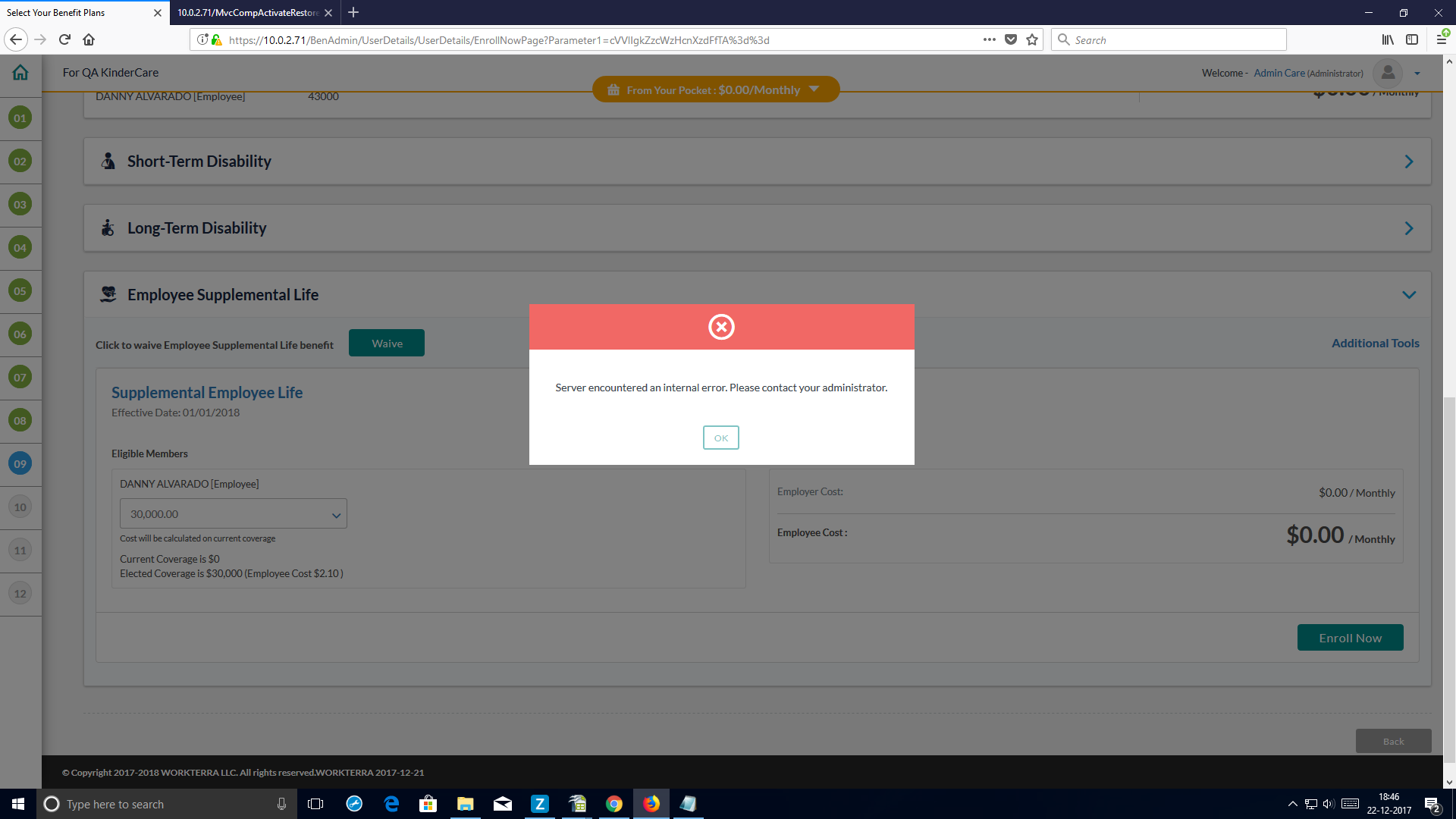The height and width of the screenshot is (819, 1456).
Task: Open the Additional Tools link
Action: coord(1375,344)
